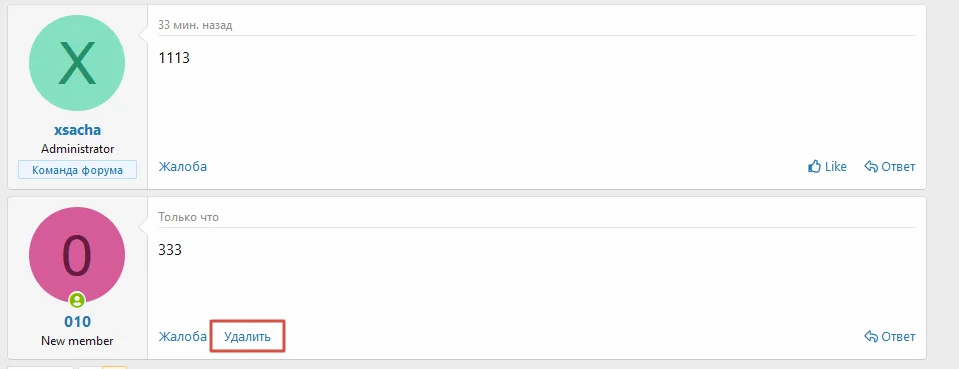959x369 pixels.
Task: Click the Команда форума badge
Action: click(x=78, y=170)
